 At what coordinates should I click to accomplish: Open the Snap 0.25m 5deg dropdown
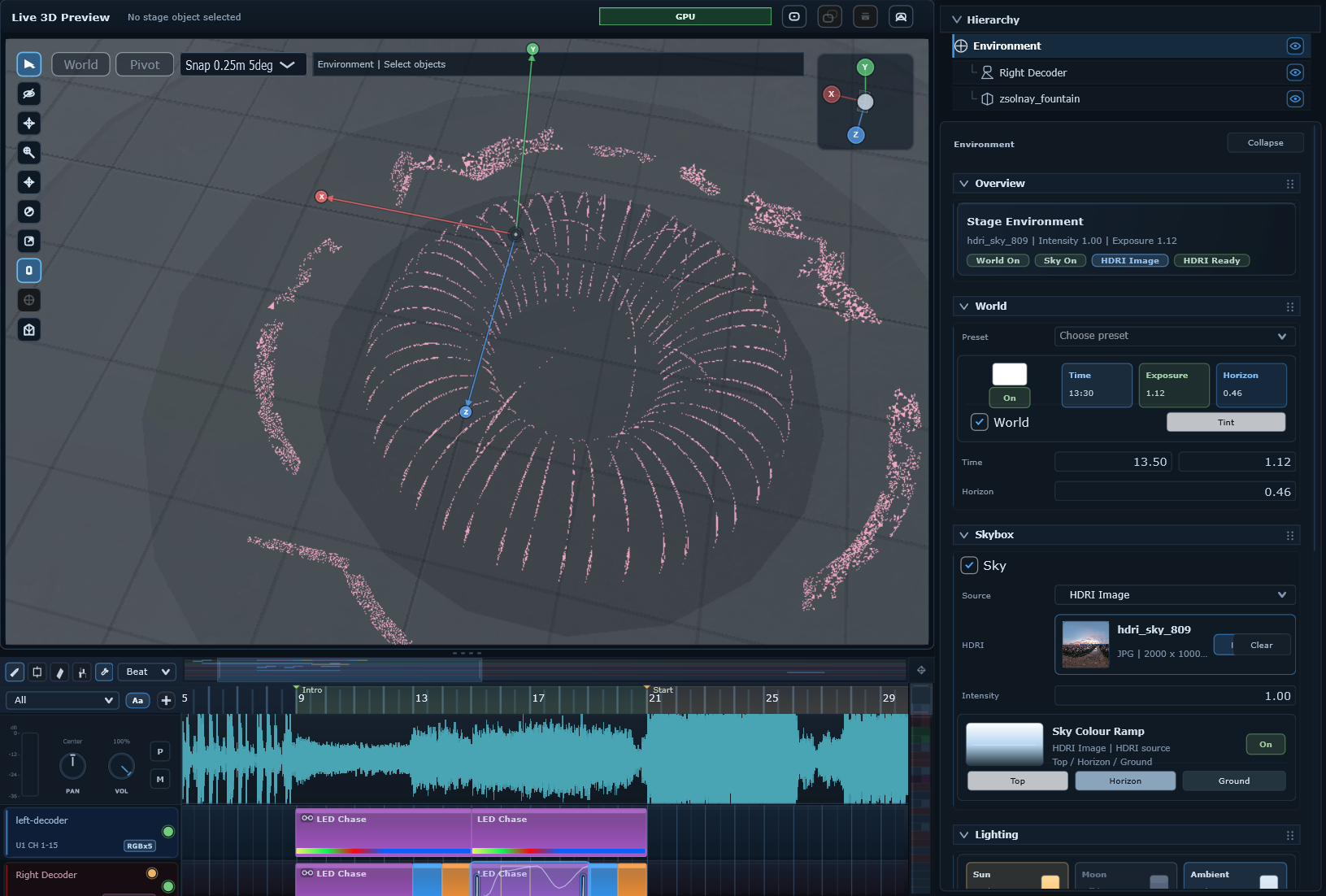coord(243,65)
